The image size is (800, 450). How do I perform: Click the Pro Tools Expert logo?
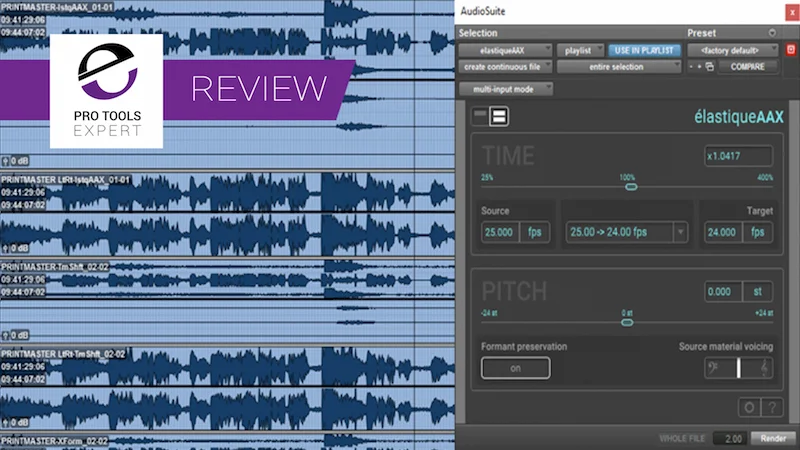107,91
